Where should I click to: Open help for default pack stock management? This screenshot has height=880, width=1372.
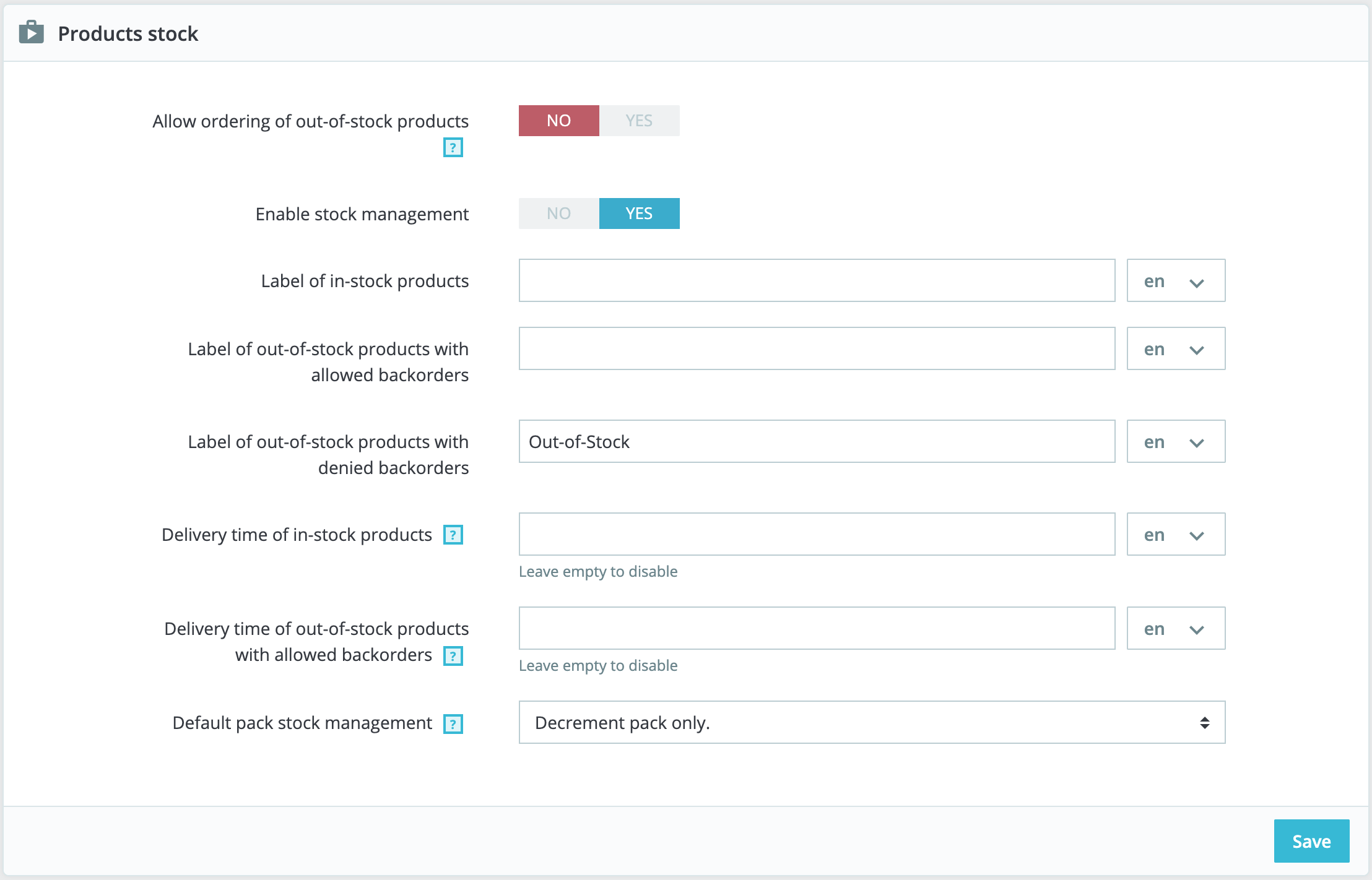point(453,723)
